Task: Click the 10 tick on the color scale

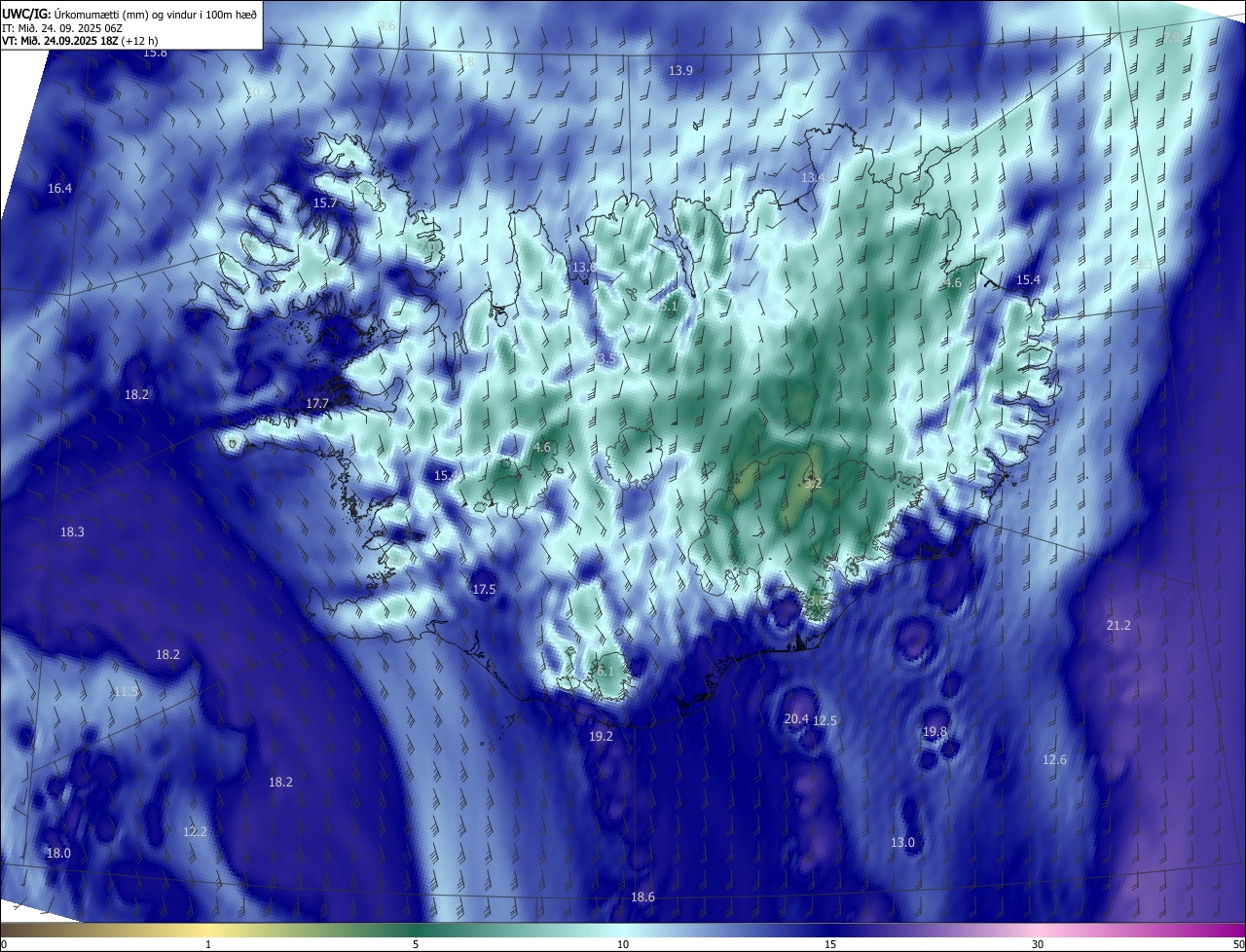Action: (623, 944)
